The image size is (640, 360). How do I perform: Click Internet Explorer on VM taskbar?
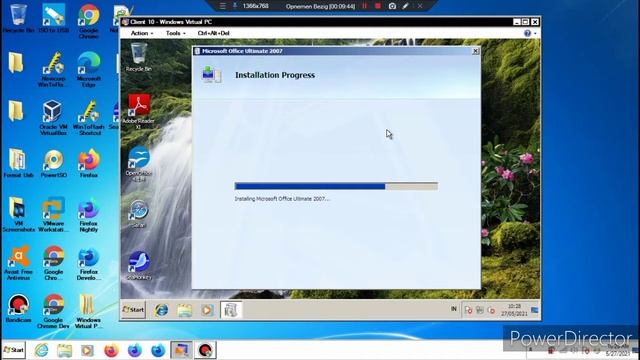tap(161, 310)
